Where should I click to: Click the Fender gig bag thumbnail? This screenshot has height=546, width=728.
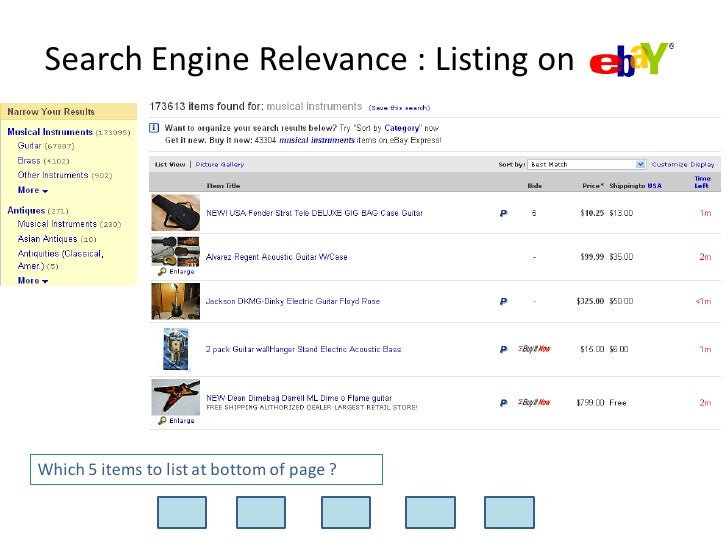(176, 213)
